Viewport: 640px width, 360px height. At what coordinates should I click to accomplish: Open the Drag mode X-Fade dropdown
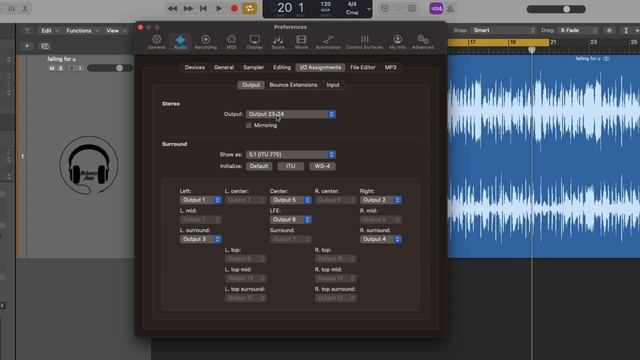pyautogui.click(x=578, y=30)
